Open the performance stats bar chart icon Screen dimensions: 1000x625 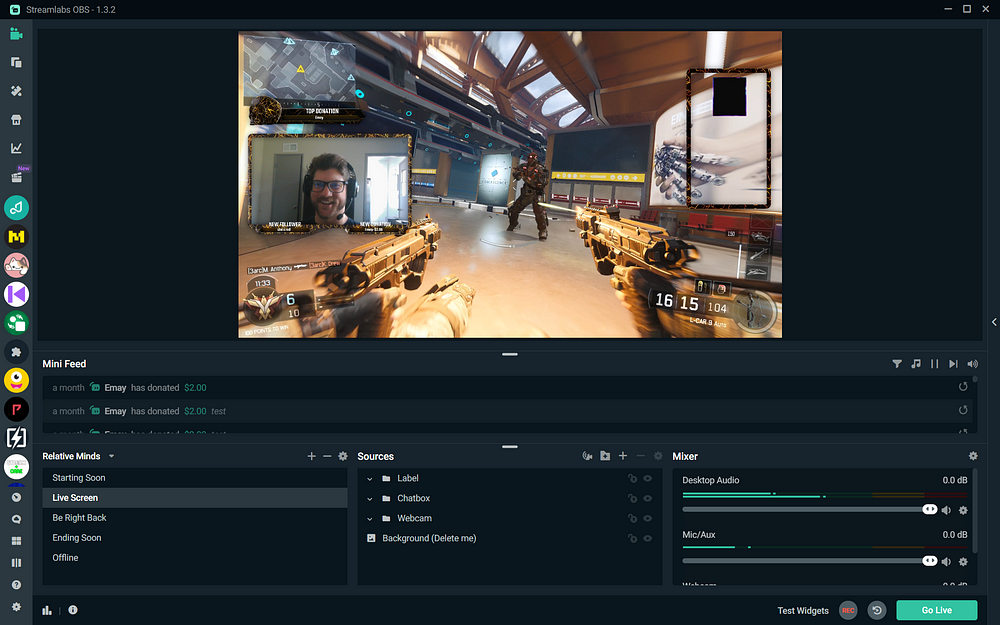[x=47, y=610]
